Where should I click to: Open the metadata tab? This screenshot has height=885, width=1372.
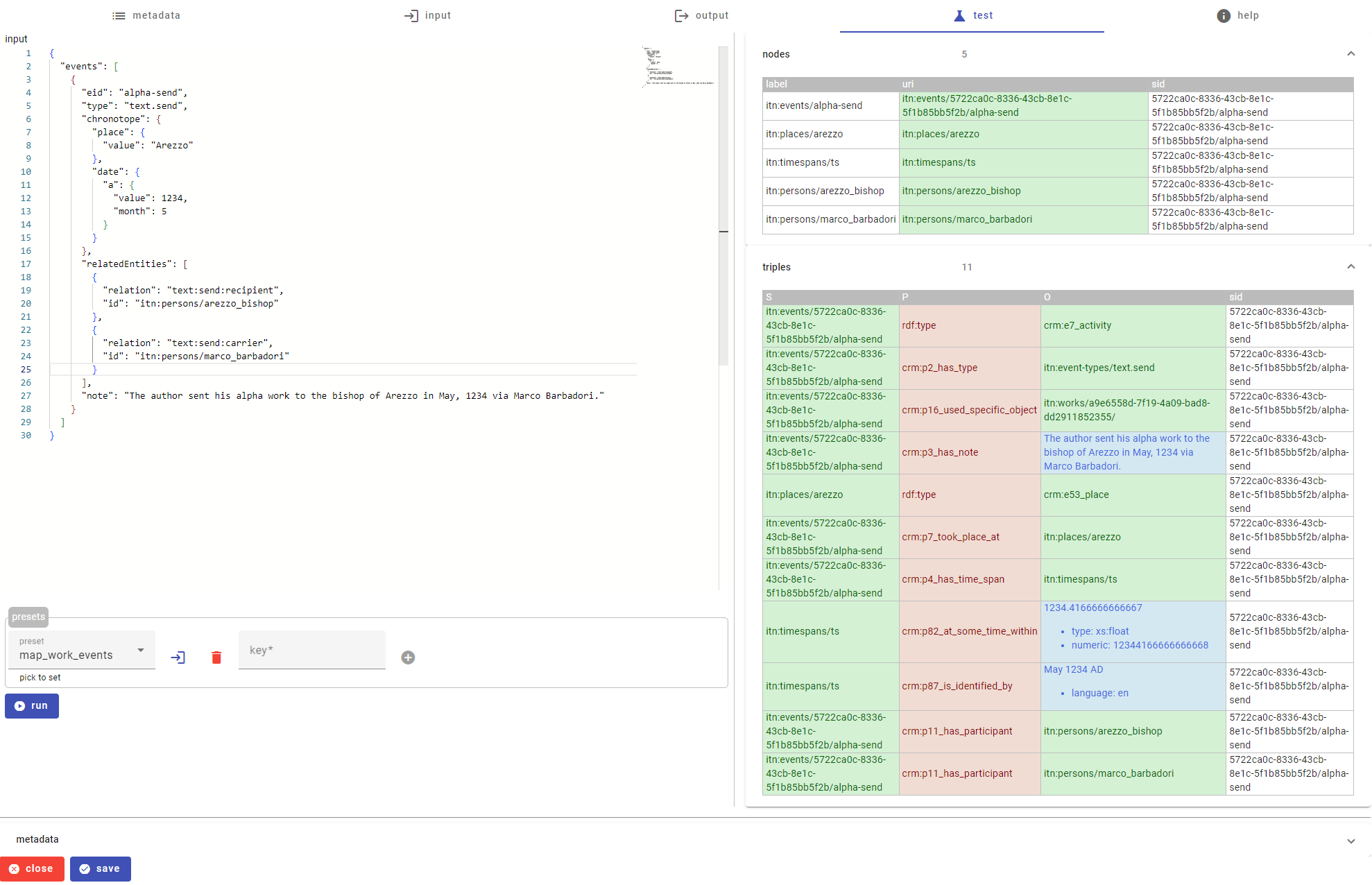[x=146, y=15]
